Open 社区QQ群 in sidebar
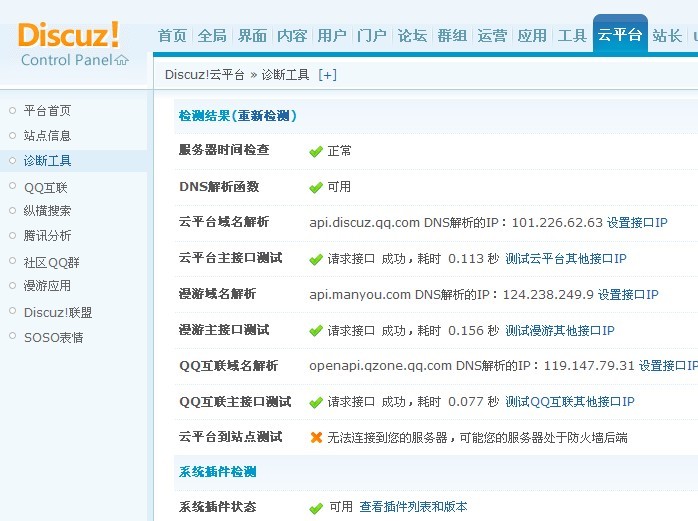The height and width of the screenshot is (521, 698). (x=51, y=262)
